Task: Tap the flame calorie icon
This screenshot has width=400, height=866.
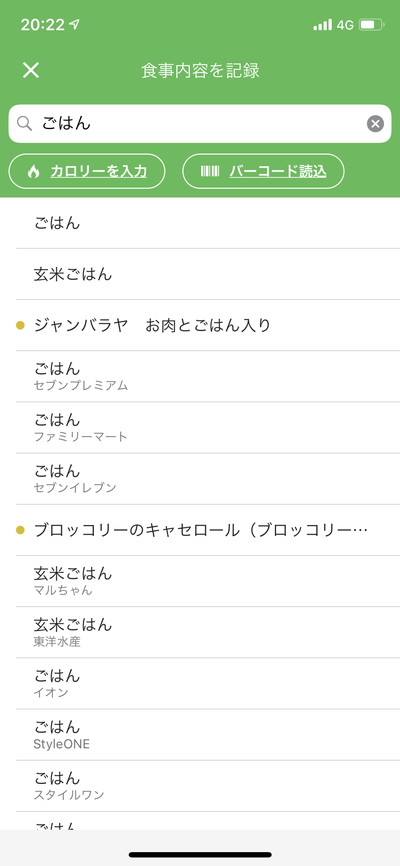Action: (x=34, y=171)
